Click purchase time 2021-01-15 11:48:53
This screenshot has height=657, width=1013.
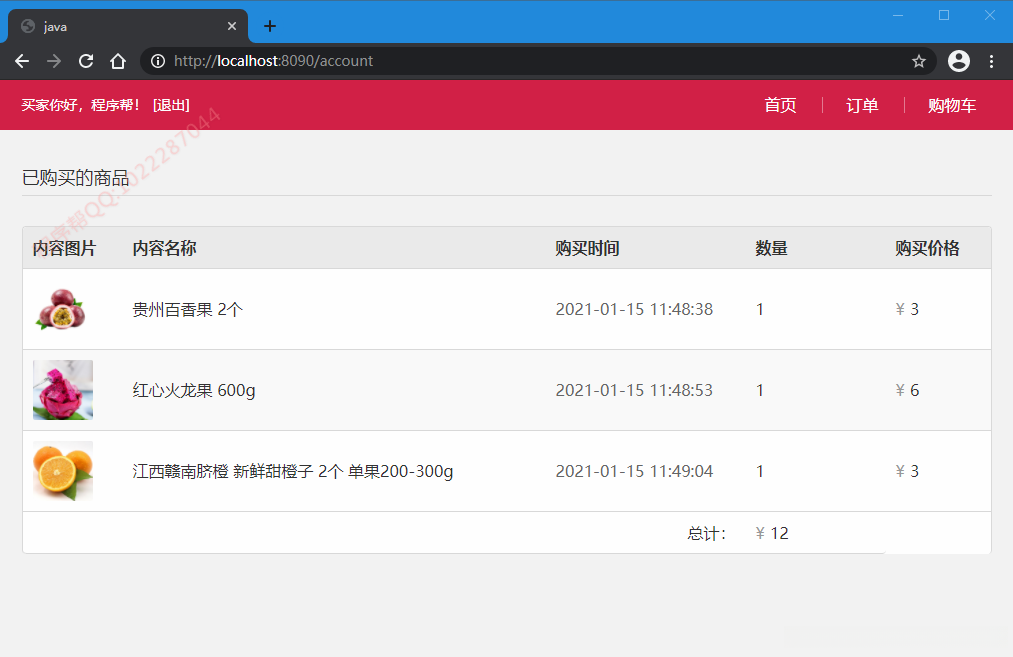(634, 390)
